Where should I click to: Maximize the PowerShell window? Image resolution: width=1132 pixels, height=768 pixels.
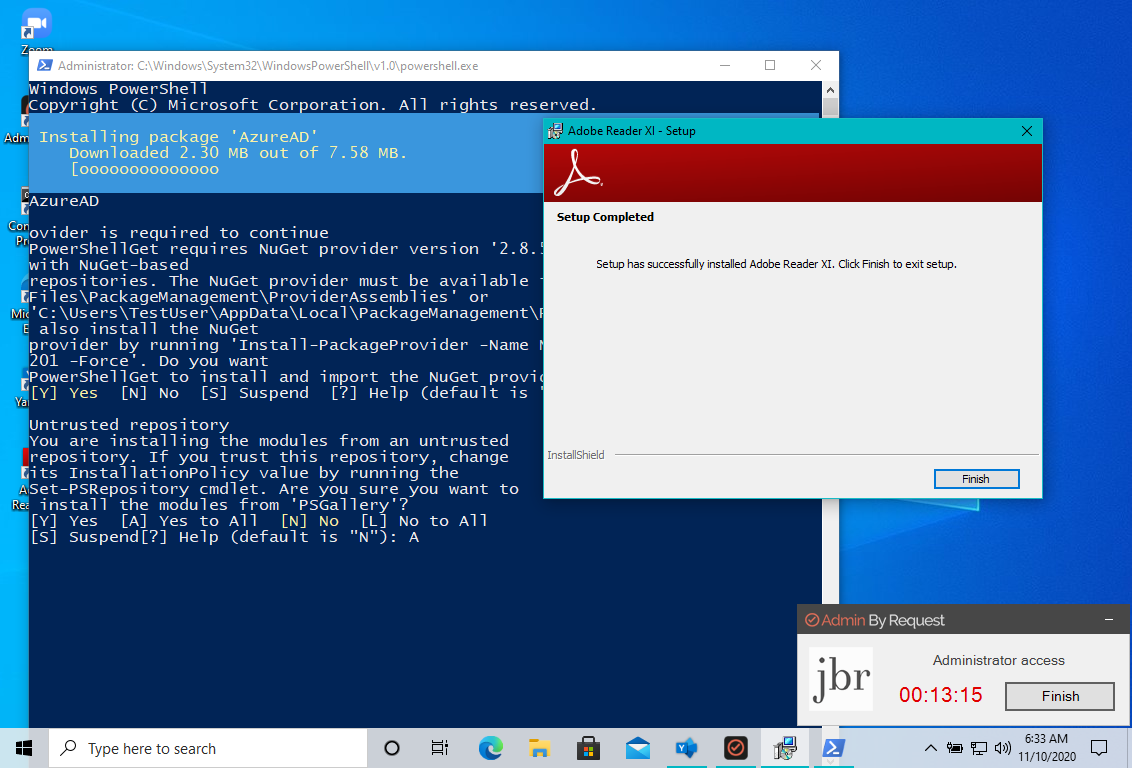[x=770, y=66]
